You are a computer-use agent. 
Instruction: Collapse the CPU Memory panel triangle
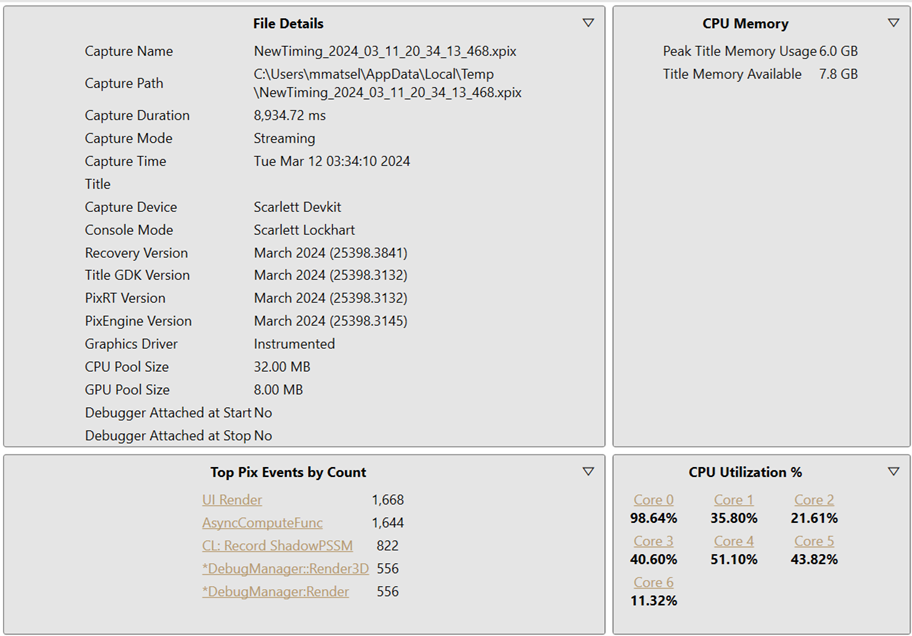click(893, 23)
